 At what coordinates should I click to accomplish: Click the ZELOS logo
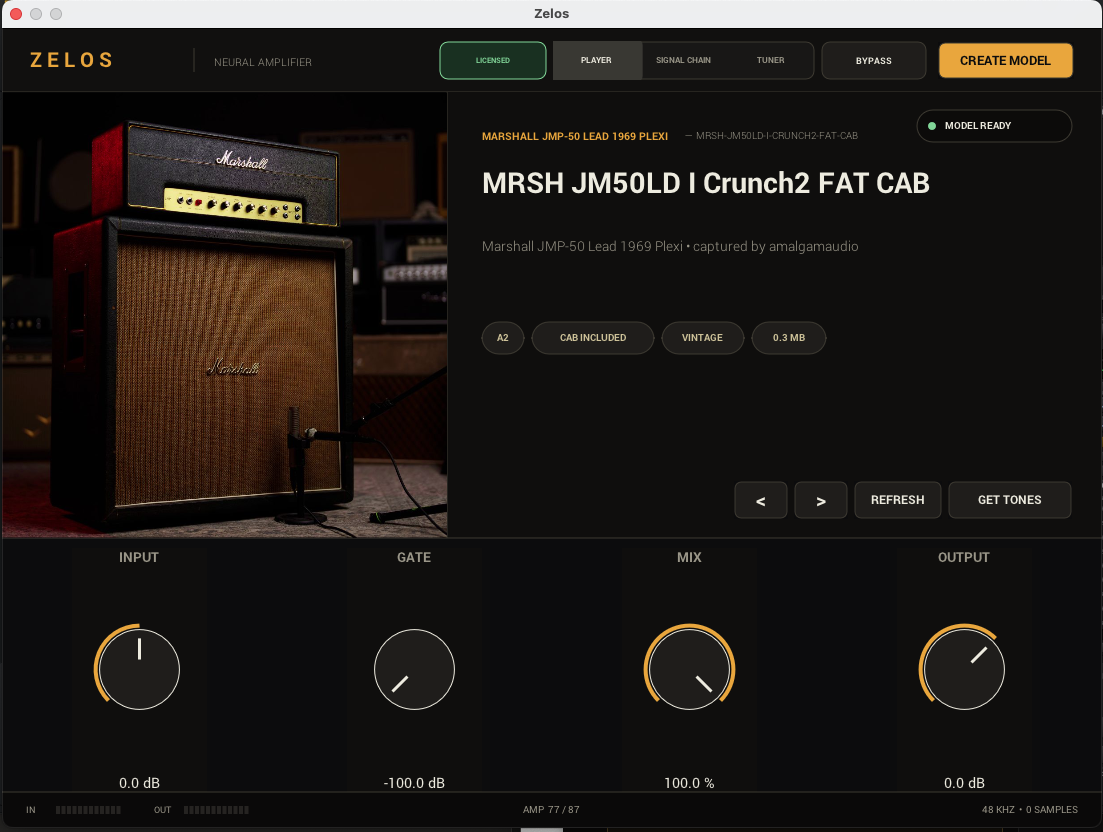click(71, 60)
